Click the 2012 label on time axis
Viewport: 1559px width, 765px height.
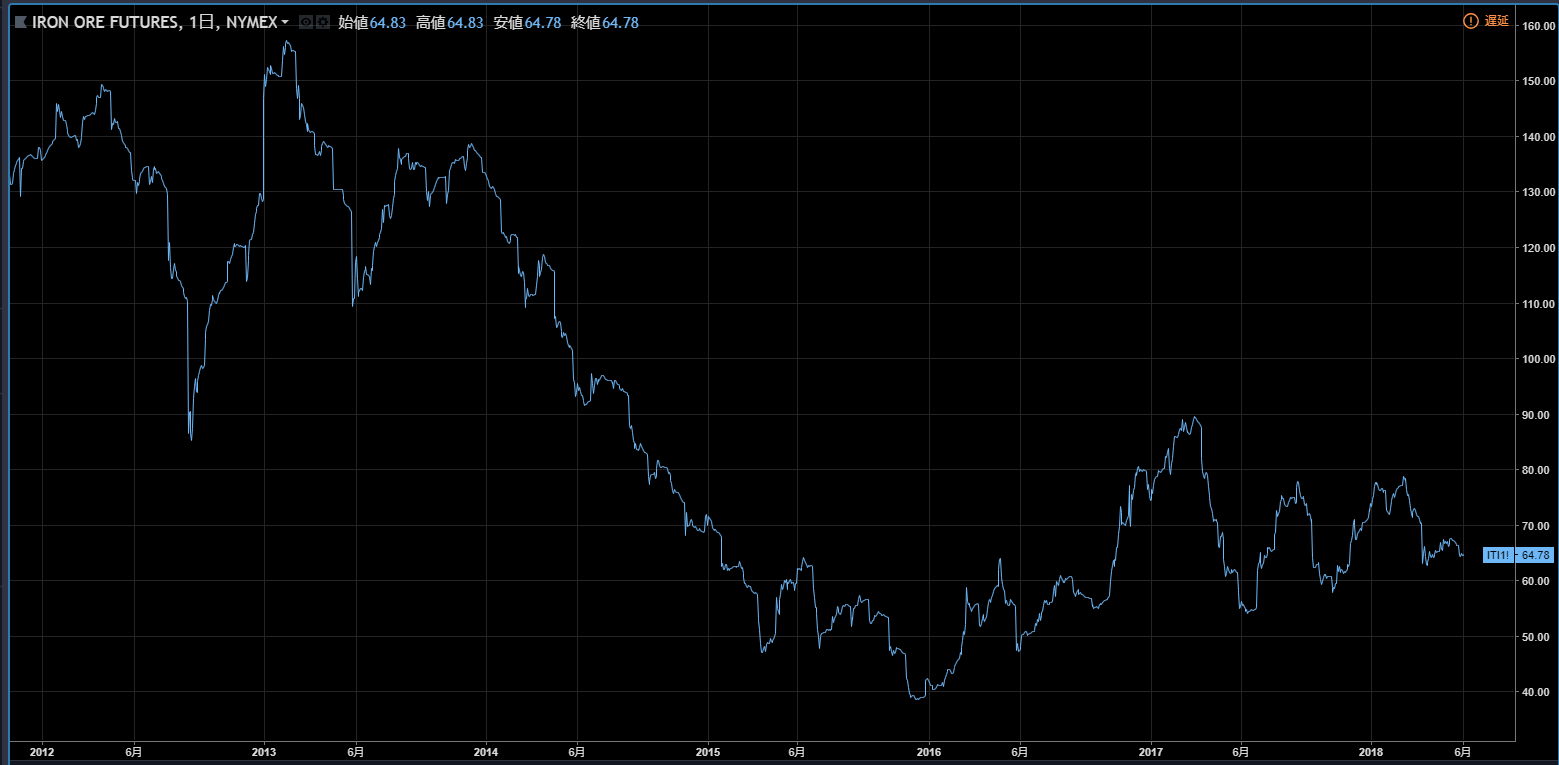(42, 751)
